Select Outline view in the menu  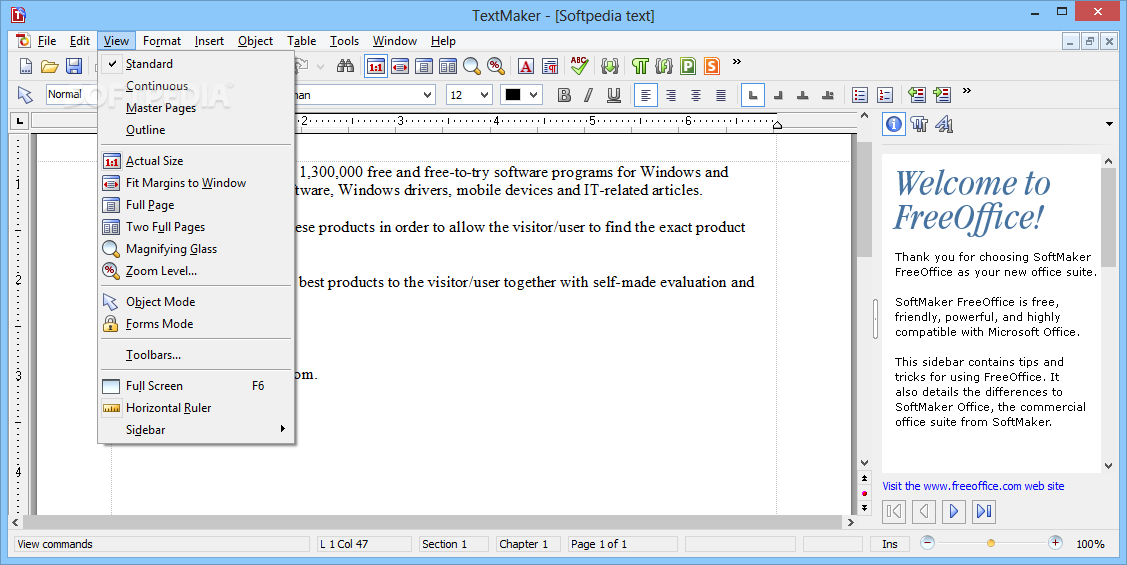pos(196,129)
